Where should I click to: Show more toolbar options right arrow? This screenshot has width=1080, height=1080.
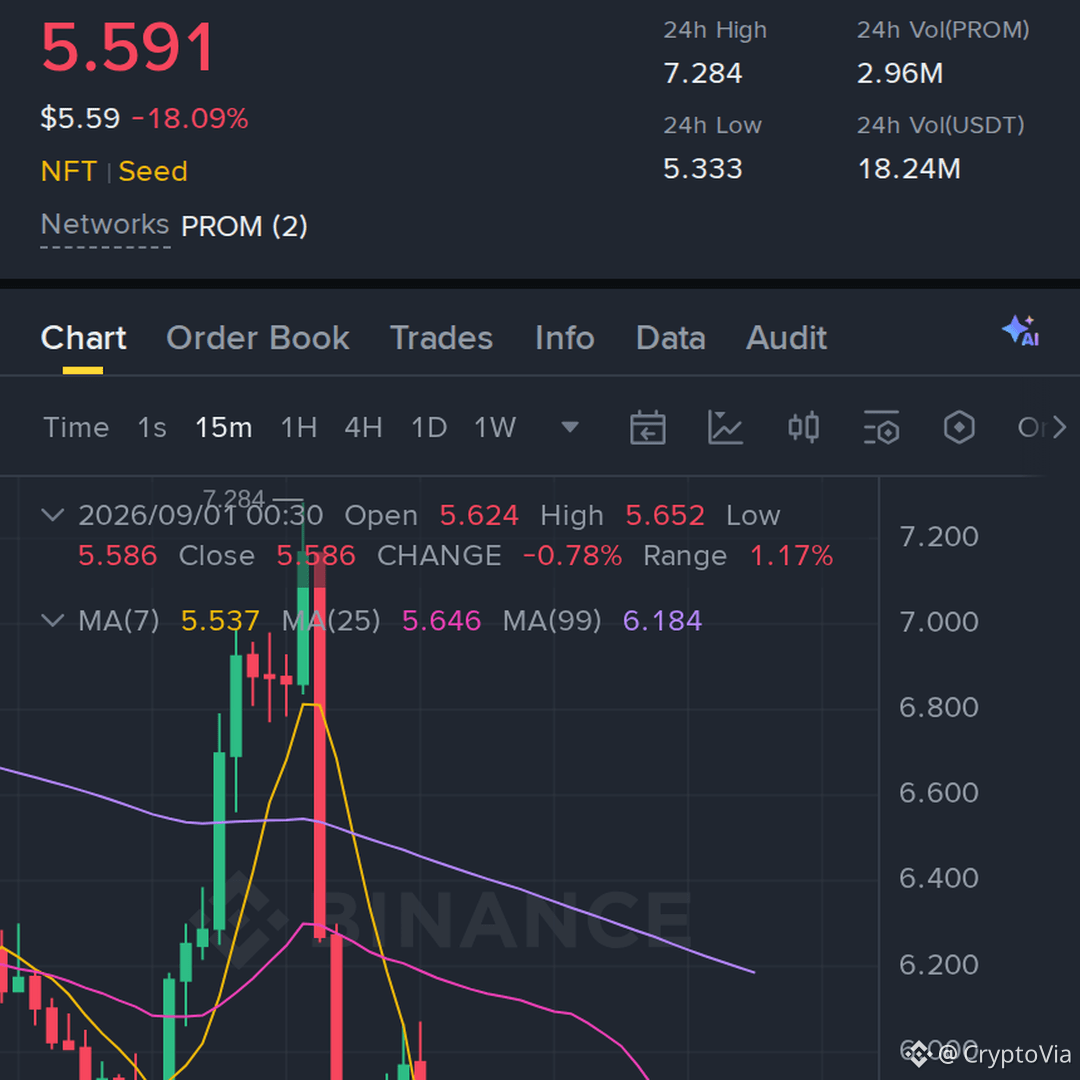pos(1059,428)
